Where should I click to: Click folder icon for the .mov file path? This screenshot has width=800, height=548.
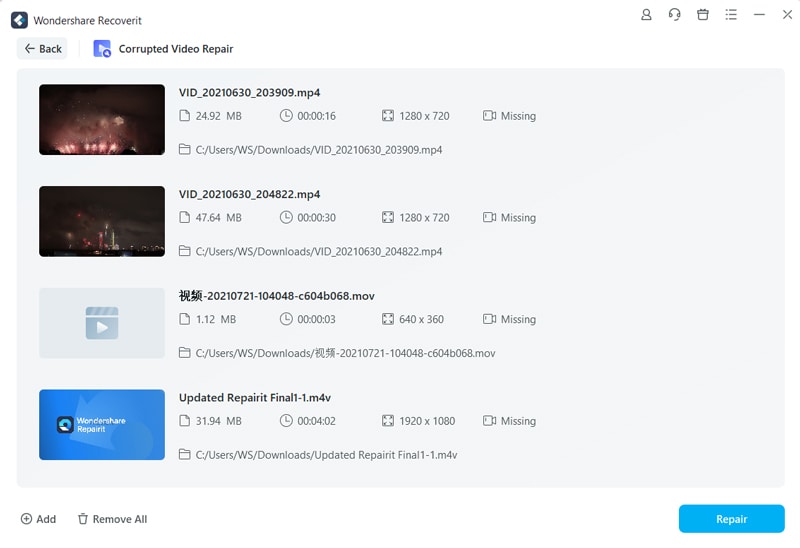coord(184,353)
